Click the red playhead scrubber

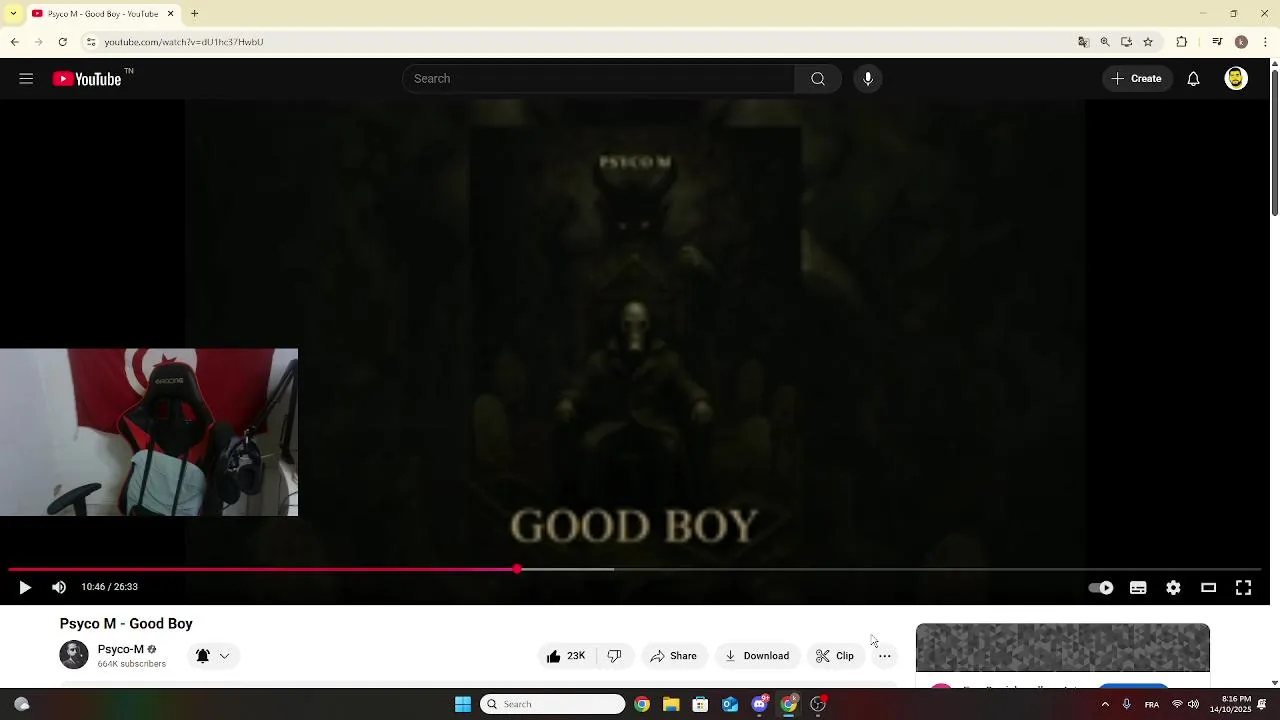(517, 569)
